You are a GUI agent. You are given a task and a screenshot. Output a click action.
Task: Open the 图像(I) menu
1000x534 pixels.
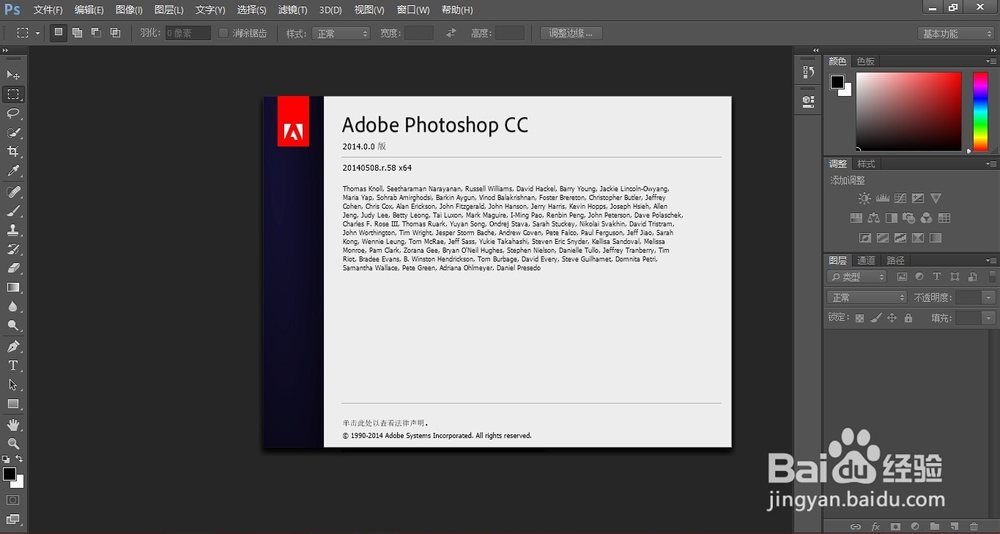click(129, 10)
